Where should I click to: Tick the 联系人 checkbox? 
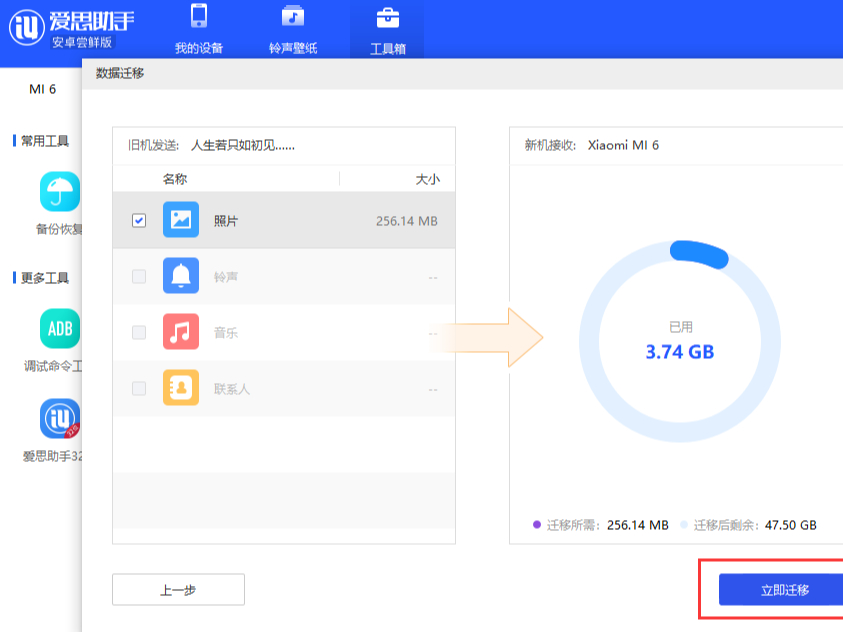pyautogui.click(x=139, y=388)
